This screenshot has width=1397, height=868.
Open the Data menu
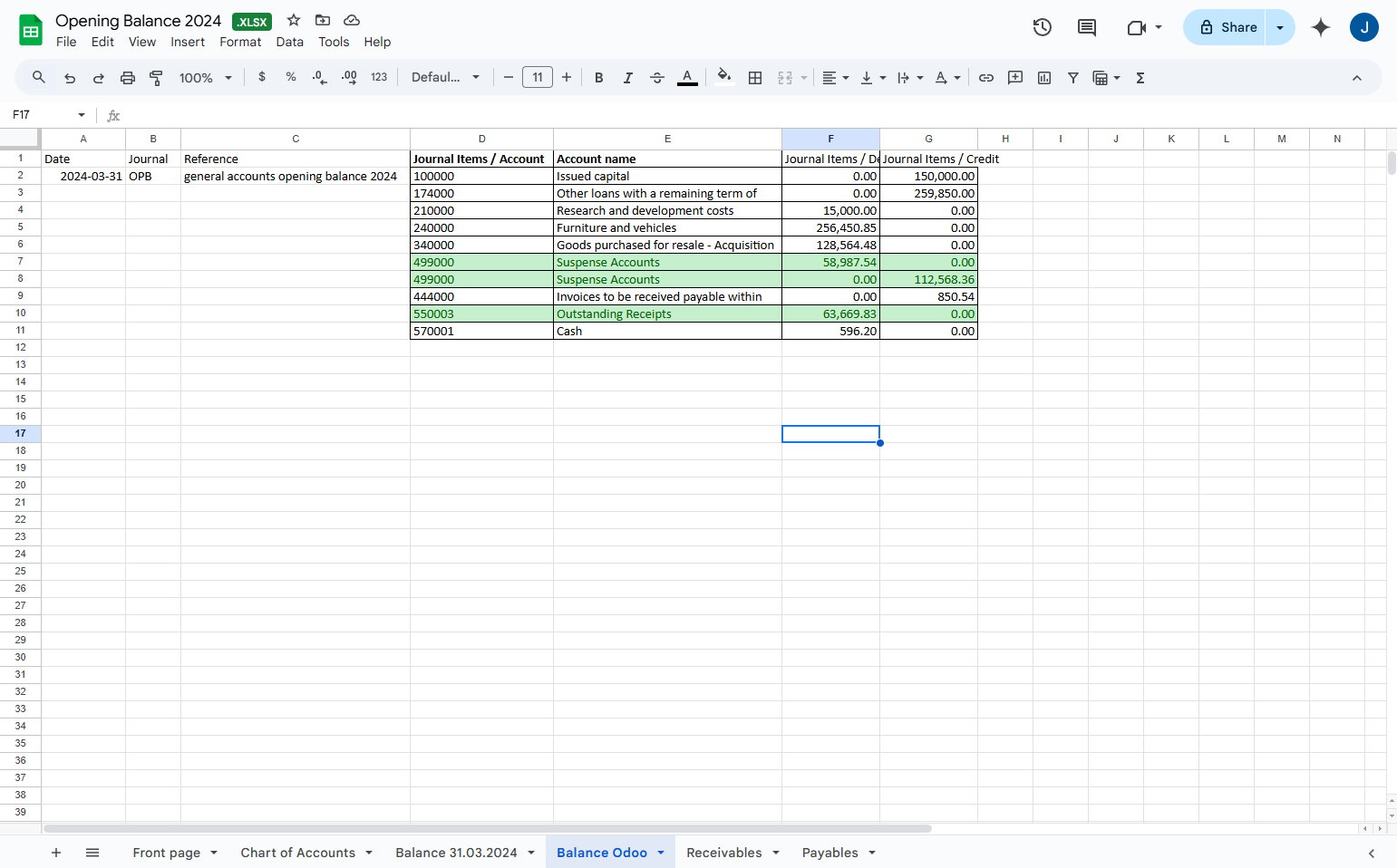tap(290, 42)
